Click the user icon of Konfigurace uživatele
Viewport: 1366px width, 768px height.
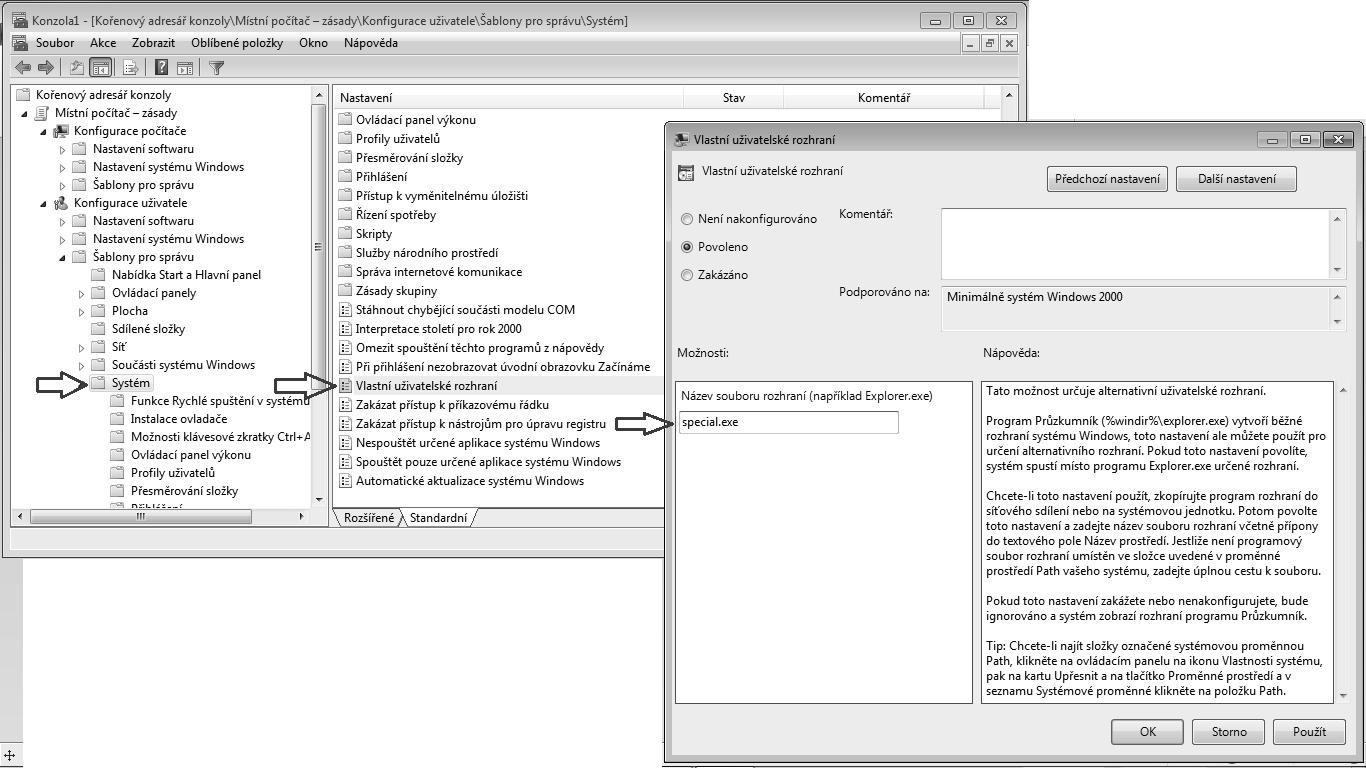[x=62, y=203]
